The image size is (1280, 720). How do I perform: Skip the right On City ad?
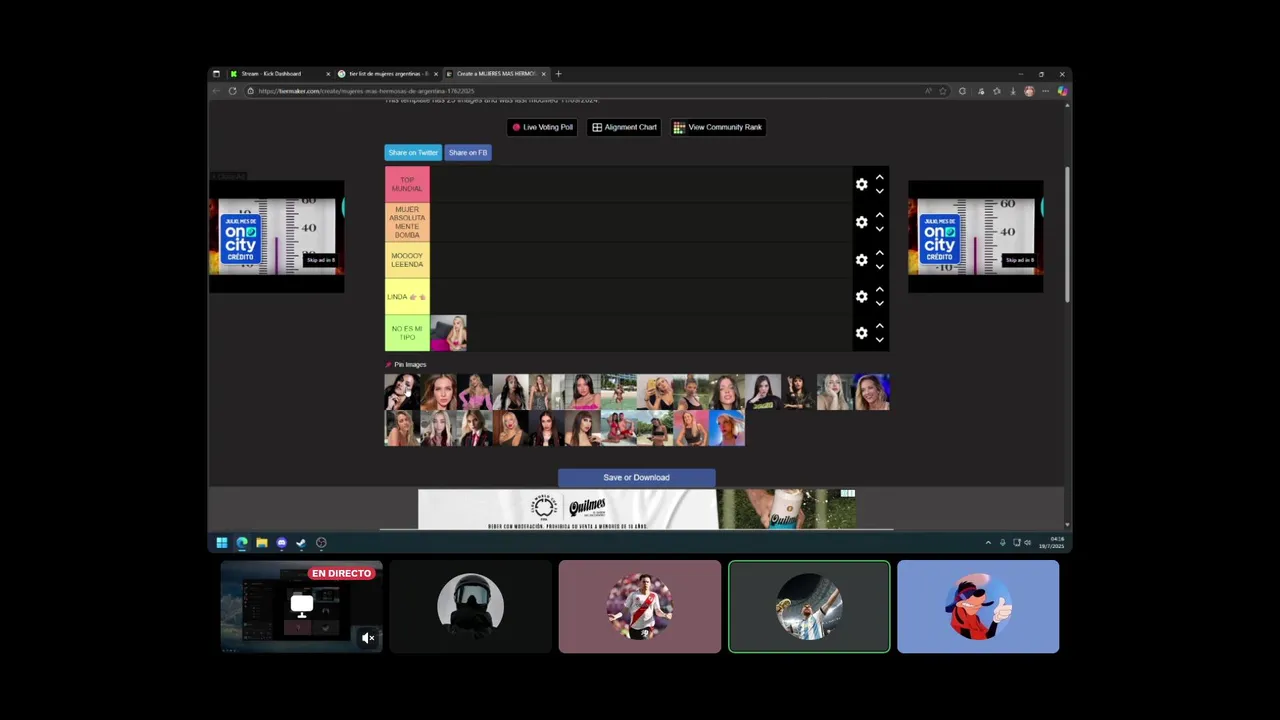click(x=1019, y=260)
